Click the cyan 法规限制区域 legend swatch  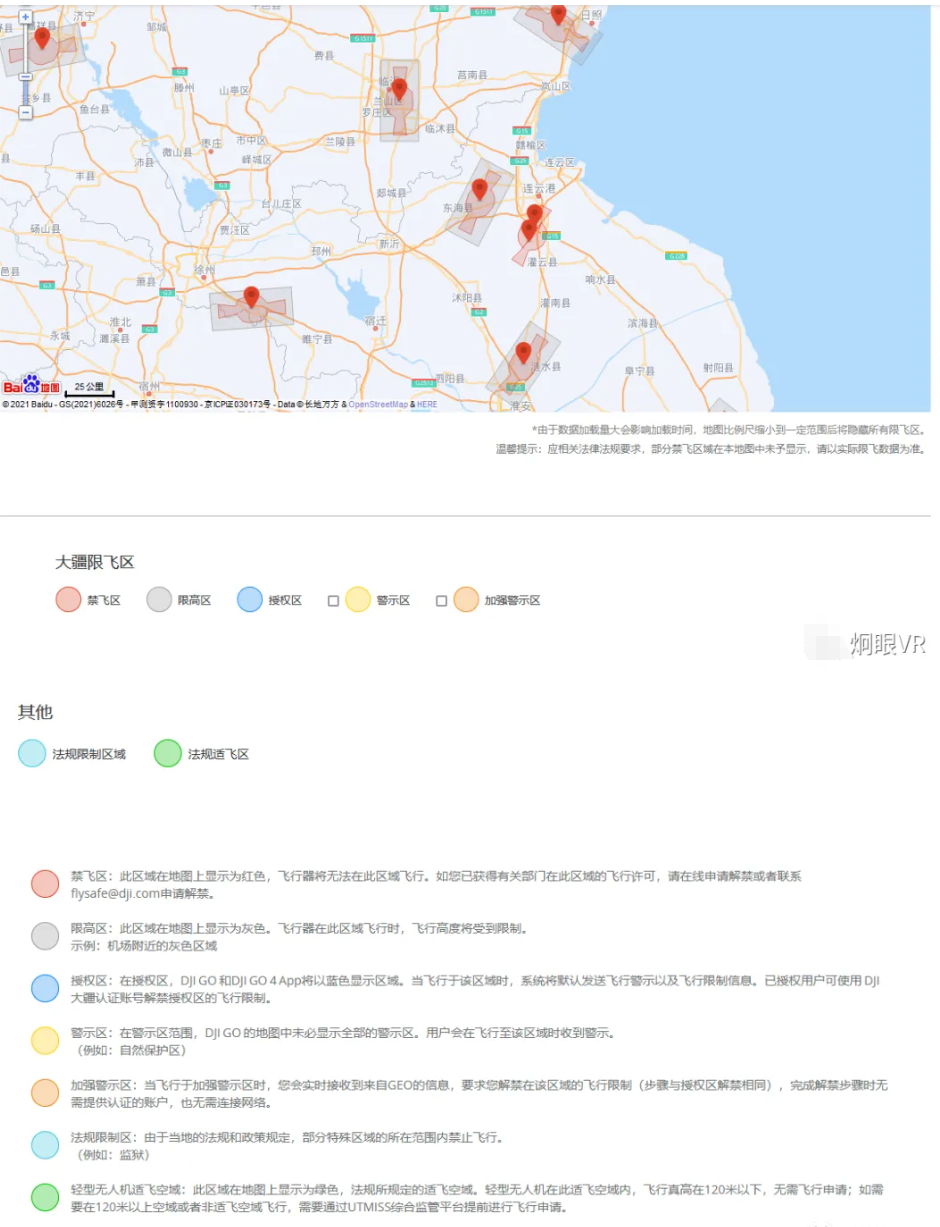tap(32, 754)
